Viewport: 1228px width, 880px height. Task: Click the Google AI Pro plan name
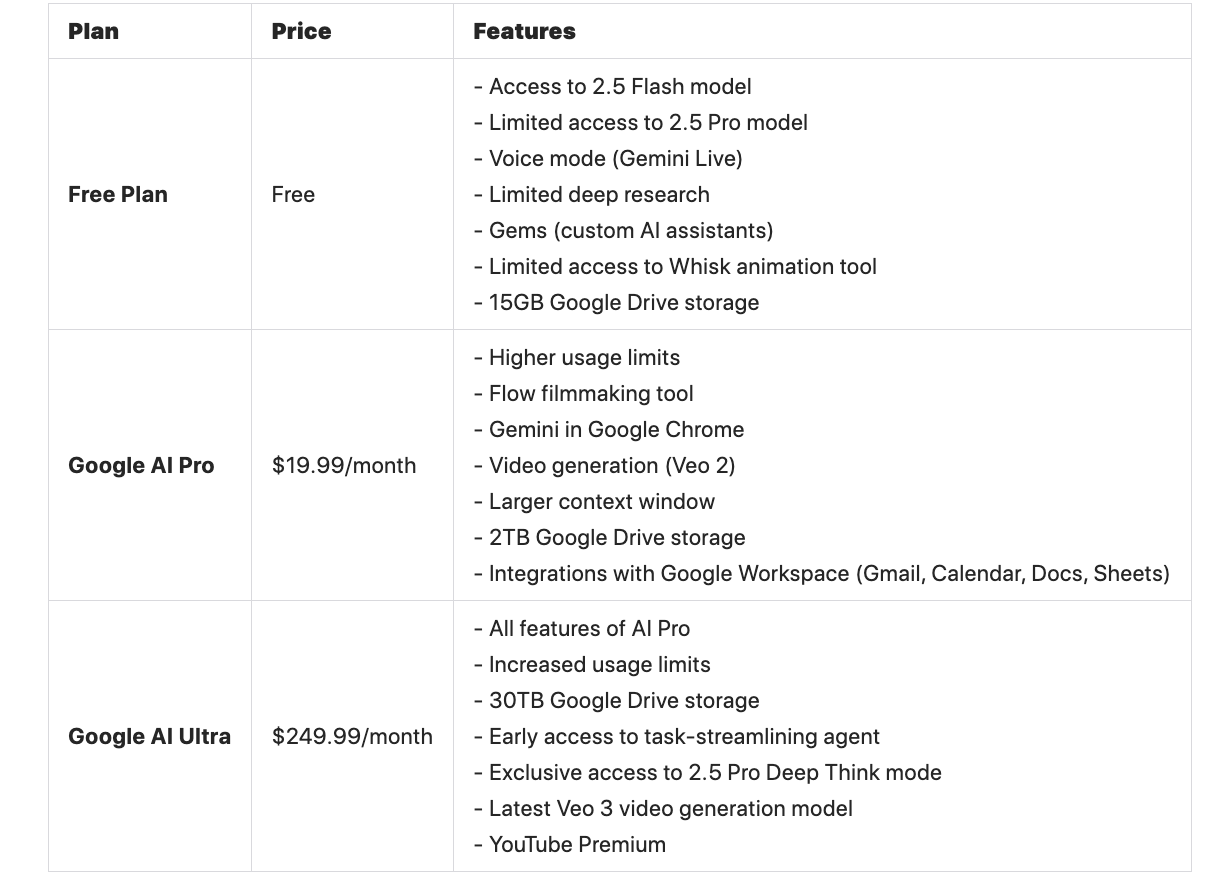[141, 465]
